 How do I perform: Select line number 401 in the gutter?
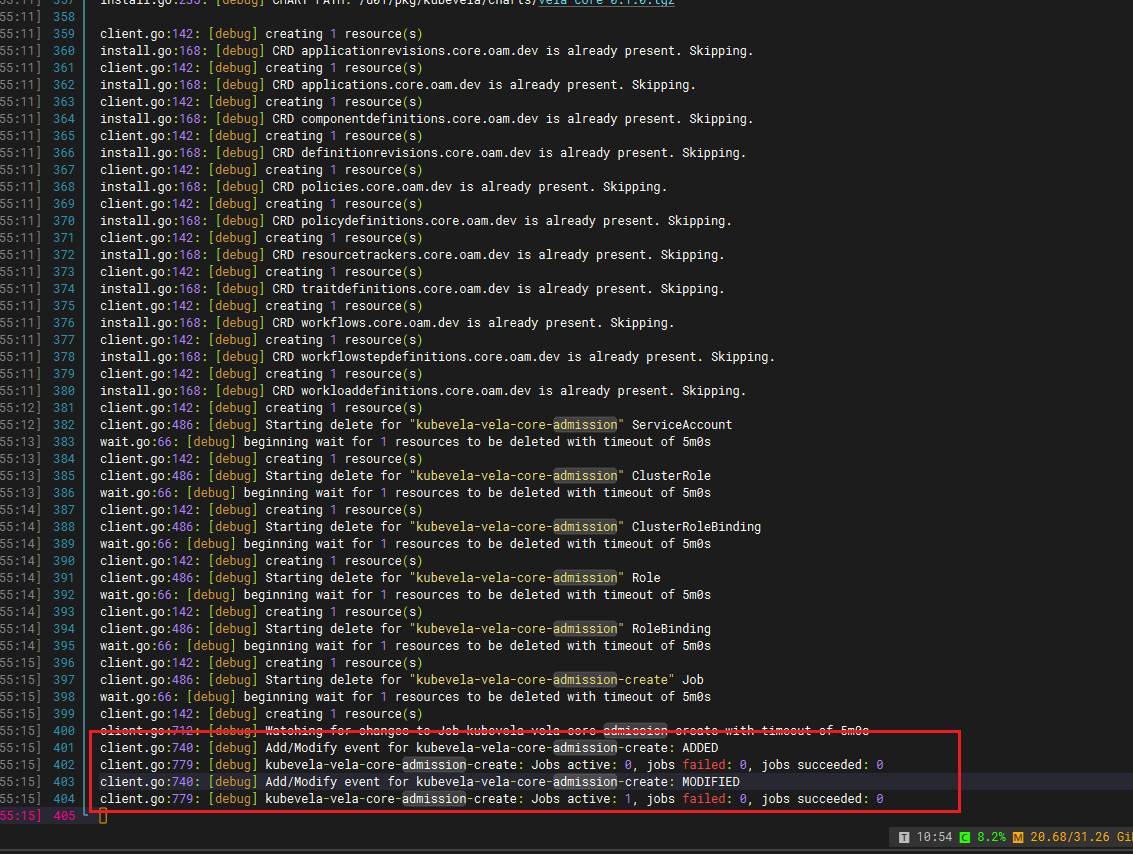tap(64, 748)
